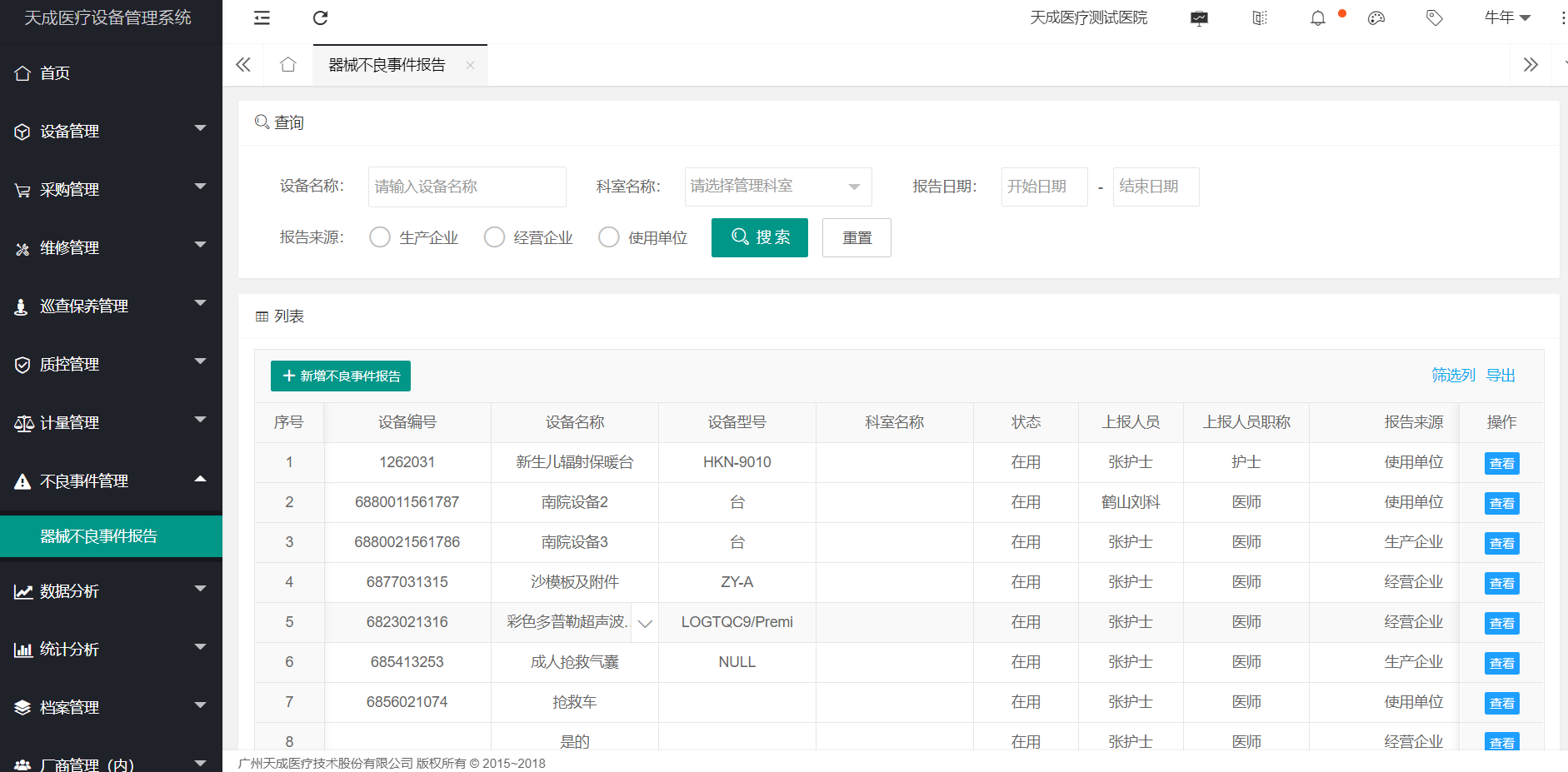
Task: Open the 牛牛 user dropdown
Action: click(1507, 17)
